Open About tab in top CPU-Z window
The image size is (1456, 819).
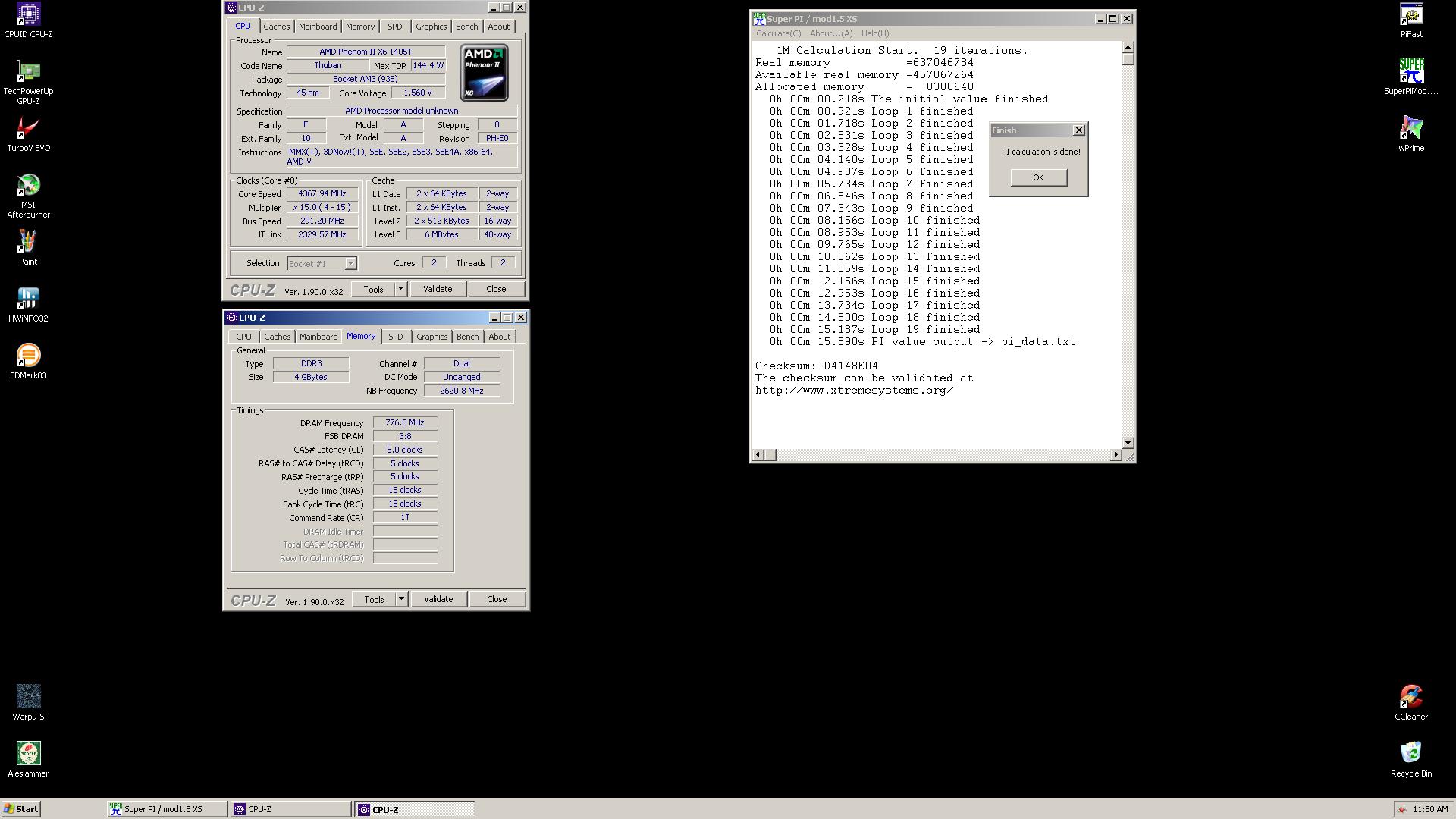[x=499, y=27]
